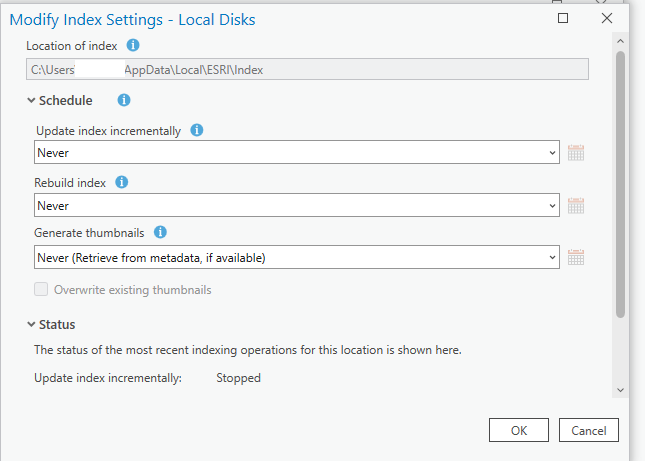Open calendar icon for Update index incrementally
645x461 pixels.
(575, 153)
